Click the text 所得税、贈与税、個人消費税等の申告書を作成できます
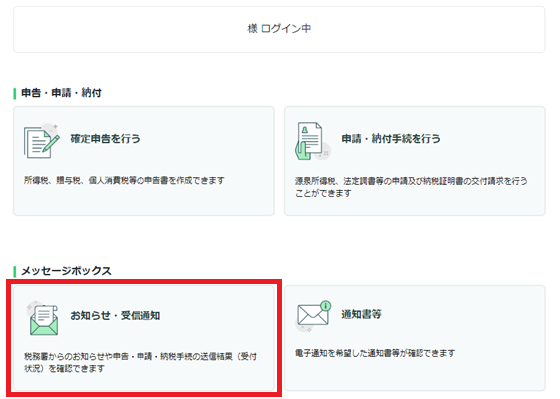 (x=124, y=180)
